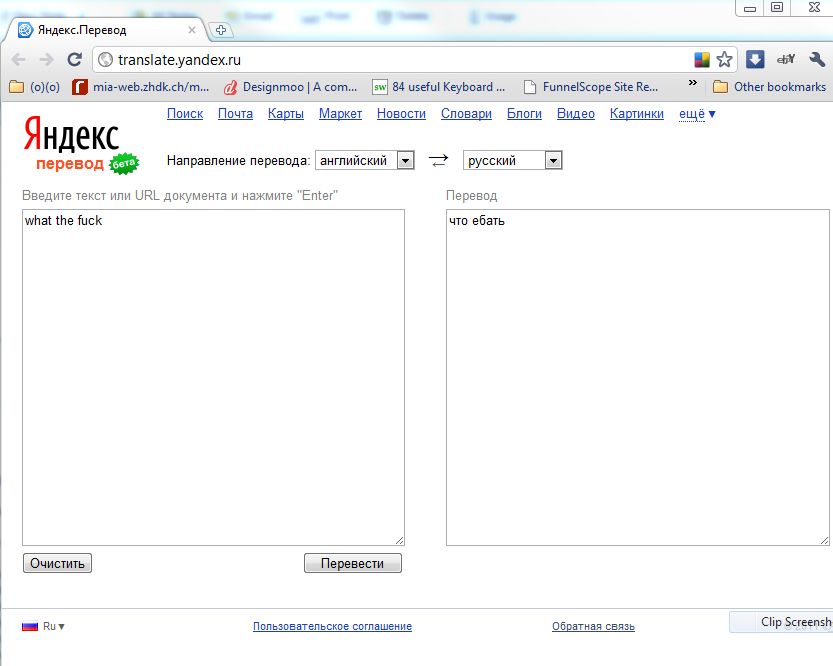
Task: Open the Словари link in the top navigation
Action: coord(466,114)
